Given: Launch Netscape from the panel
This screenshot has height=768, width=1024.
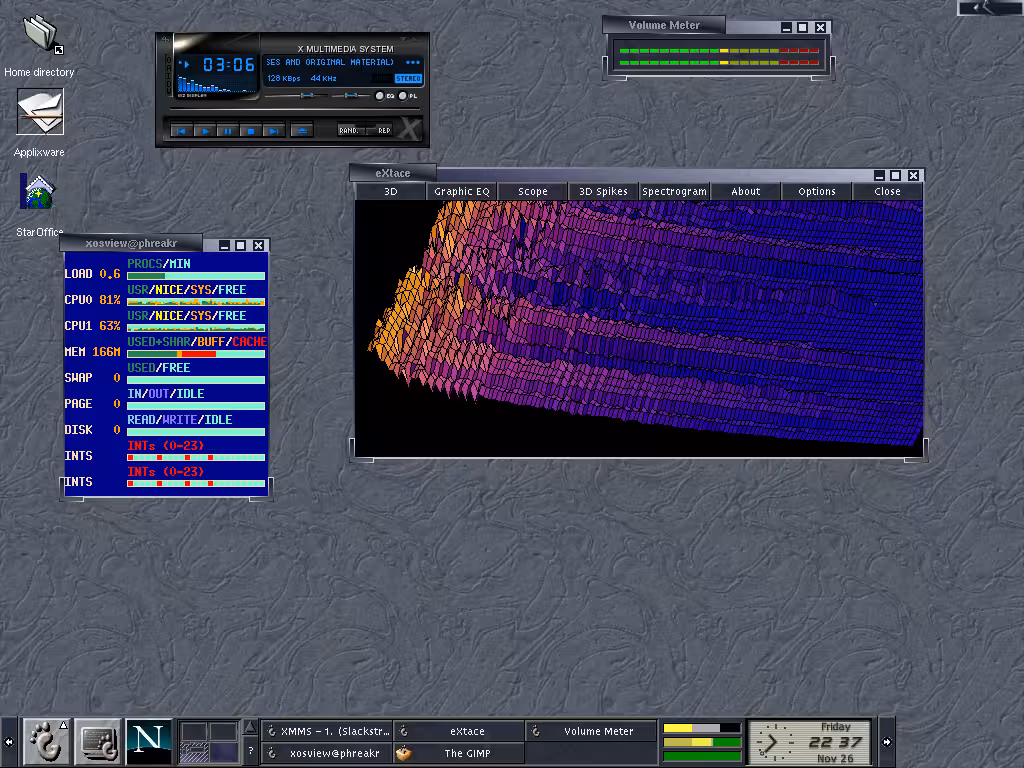Looking at the screenshot, I should (148, 742).
